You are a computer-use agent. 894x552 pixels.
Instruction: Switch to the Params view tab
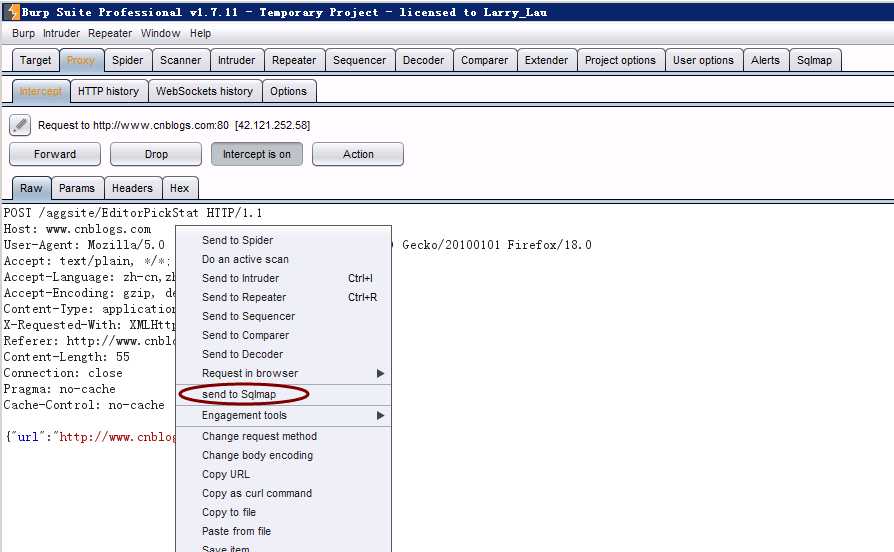pyautogui.click(x=77, y=188)
